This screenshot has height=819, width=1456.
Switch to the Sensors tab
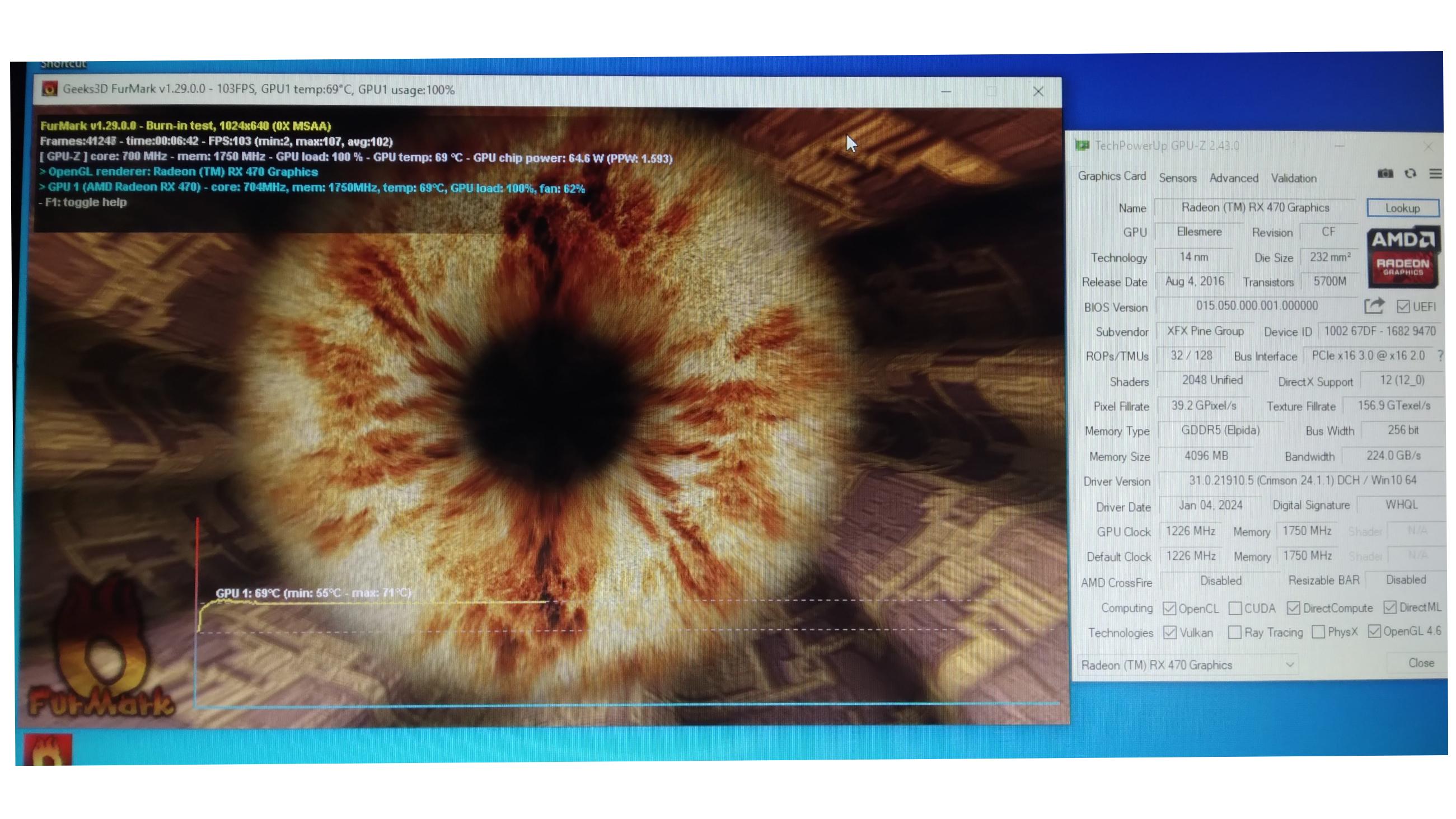click(x=1177, y=178)
